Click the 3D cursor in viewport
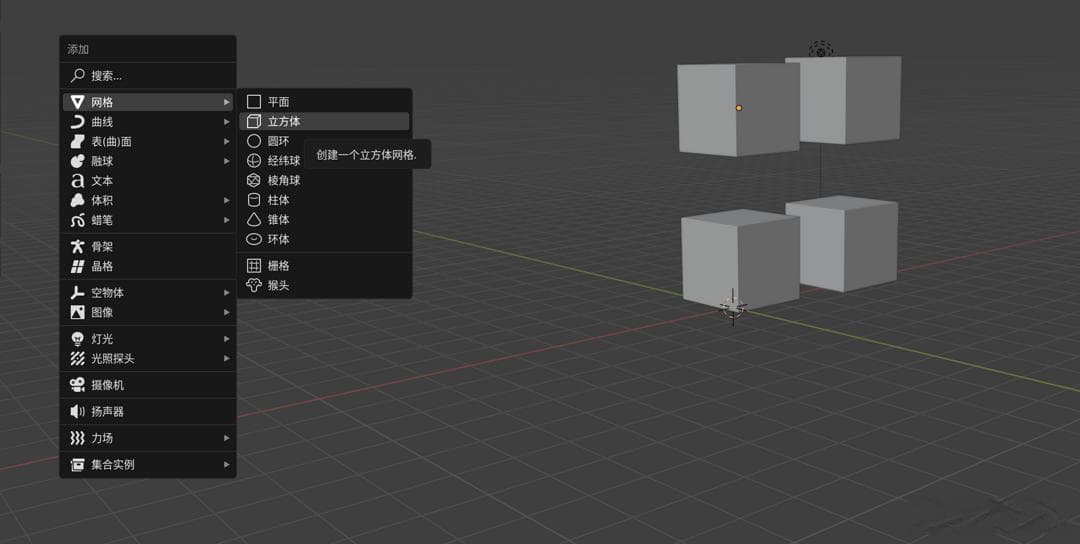 [732, 307]
